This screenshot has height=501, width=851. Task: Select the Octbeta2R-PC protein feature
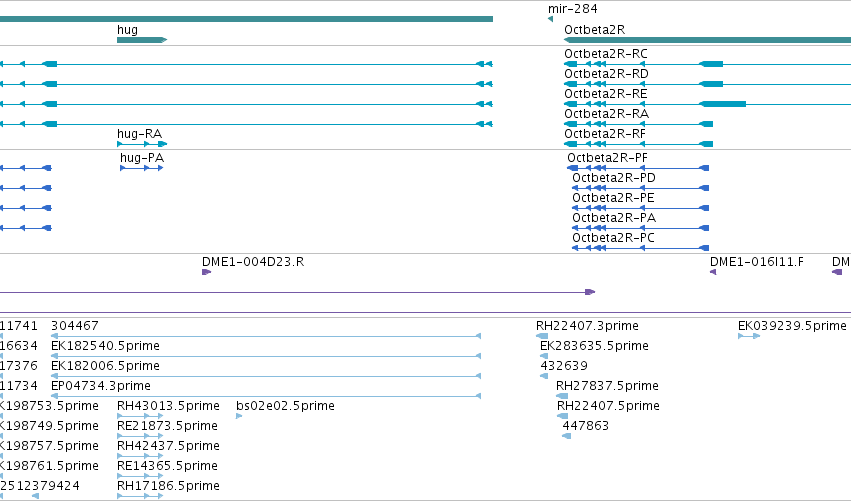point(640,248)
